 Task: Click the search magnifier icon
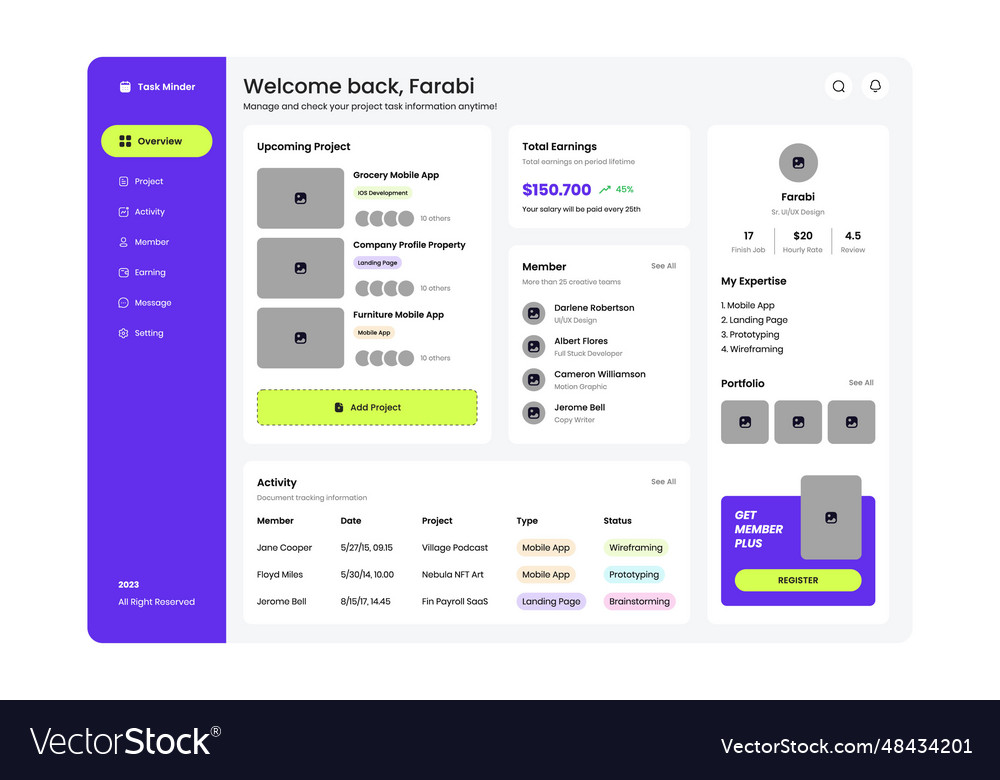pos(838,86)
